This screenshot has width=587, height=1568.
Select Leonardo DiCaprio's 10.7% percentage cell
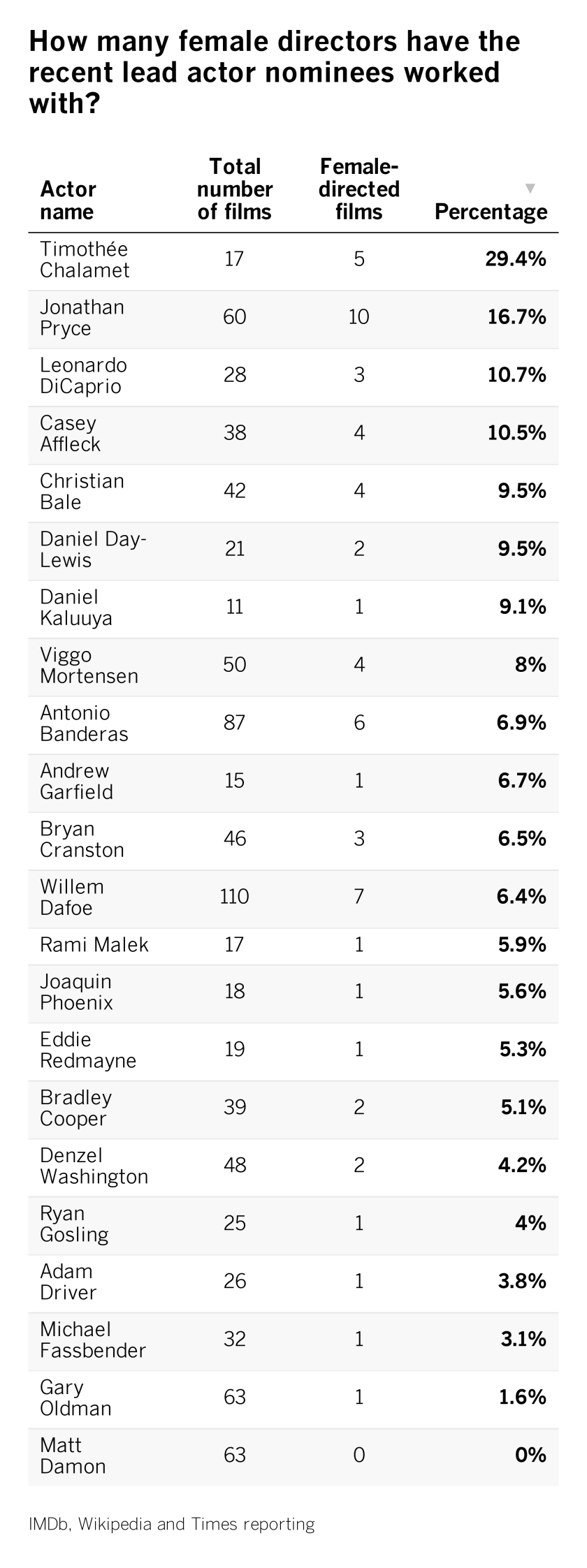click(x=516, y=375)
